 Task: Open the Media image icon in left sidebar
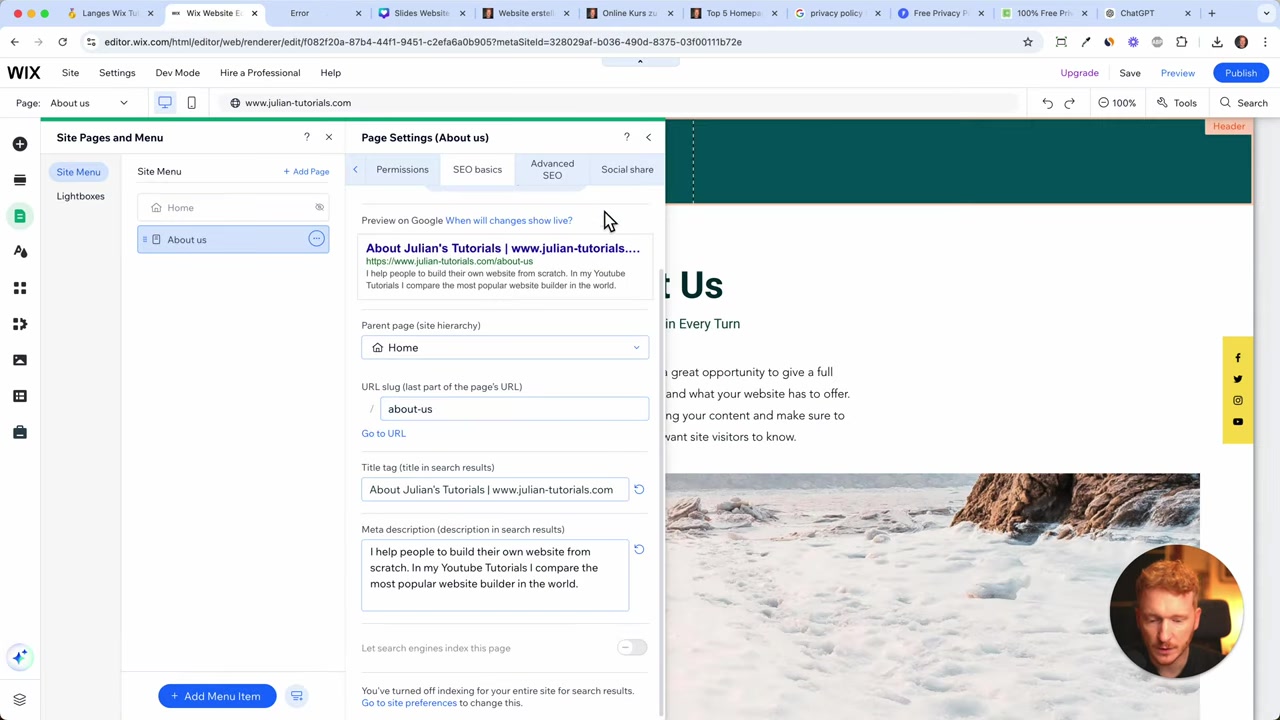[20, 360]
